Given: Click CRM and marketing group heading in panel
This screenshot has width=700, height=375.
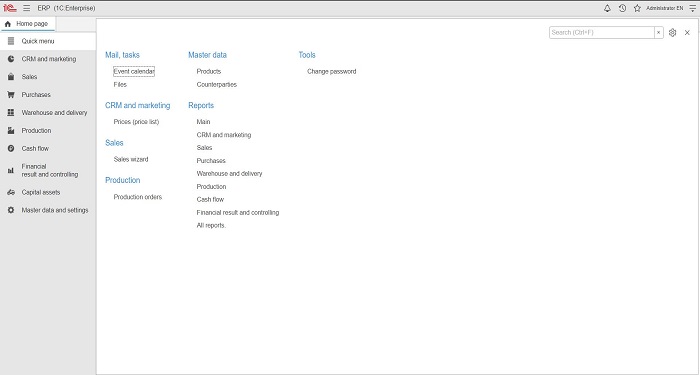Looking at the screenshot, I should pyautogui.click(x=138, y=105).
